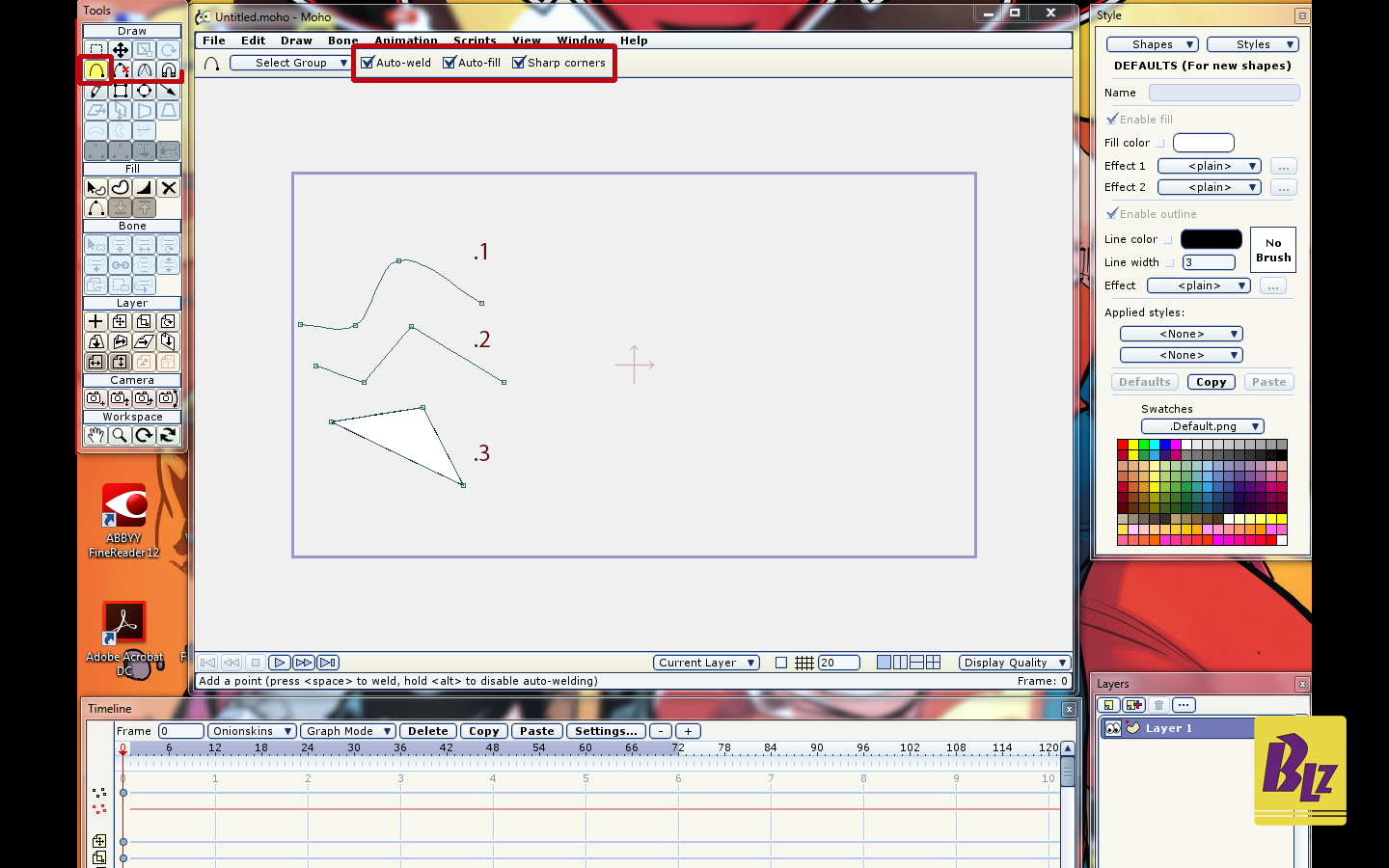This screenshot has height=868, width=1389.
Task: Tick the small checkbox beside Line color
Action: (1168, 239)
